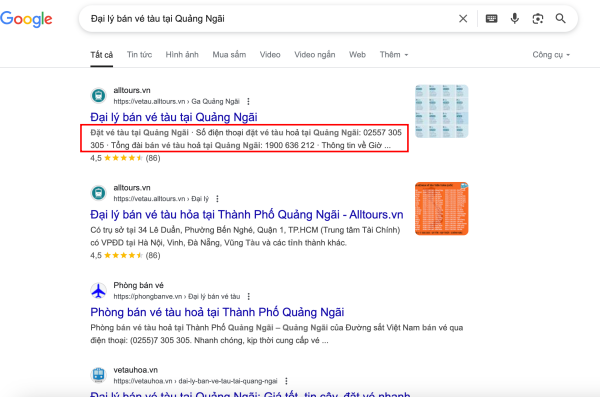This screenshot has height=397, width=600.
Task: Clear the search query with X
Action: (x=463, y=18)
